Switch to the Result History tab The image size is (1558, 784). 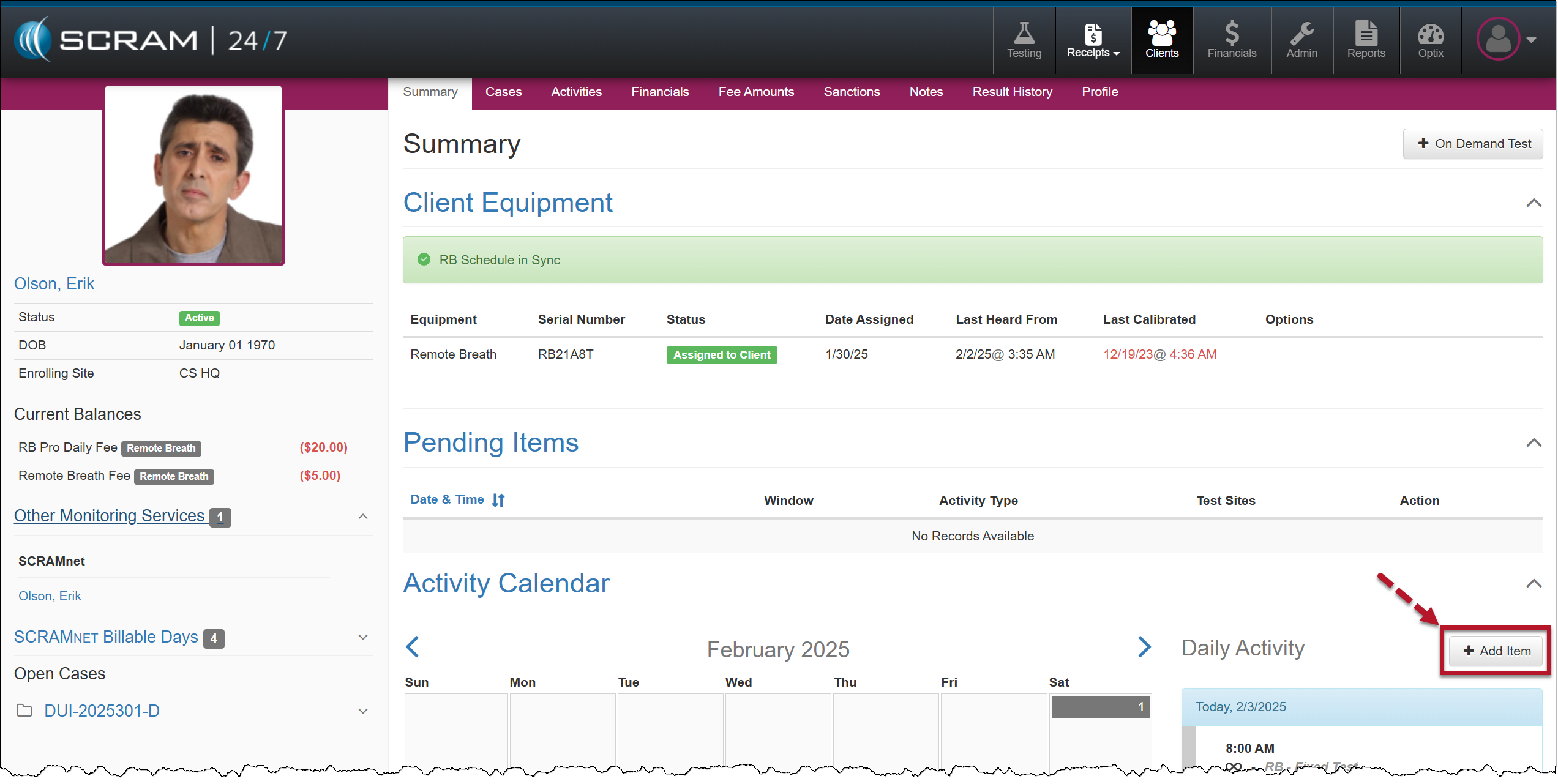[1011, 92]
